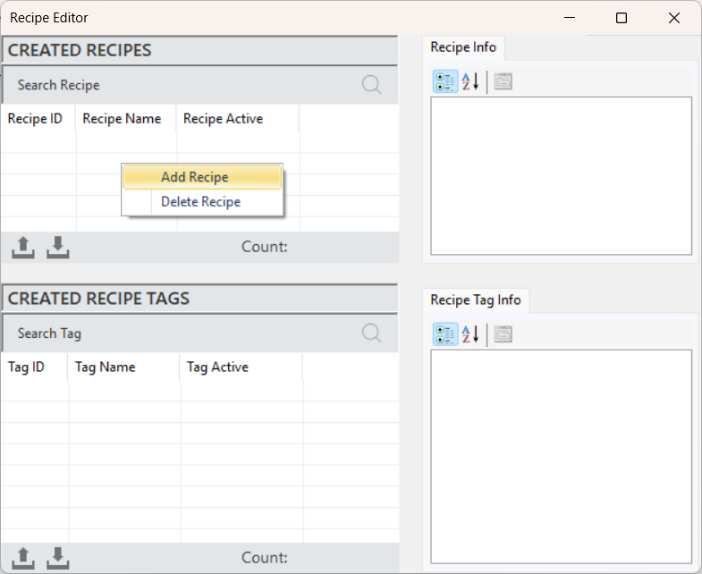Select the Recipe Info tab

click(x=463, y=47)
